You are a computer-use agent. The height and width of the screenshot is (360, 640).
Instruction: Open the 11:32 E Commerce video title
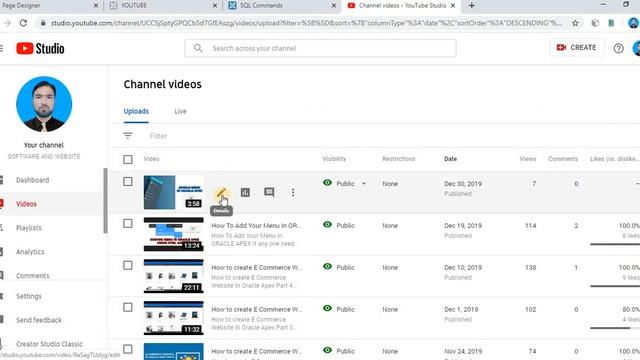coord(257,309)
